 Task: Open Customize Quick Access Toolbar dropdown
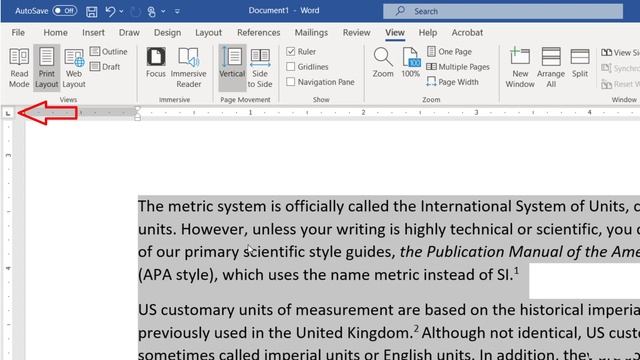click(177, 11)
